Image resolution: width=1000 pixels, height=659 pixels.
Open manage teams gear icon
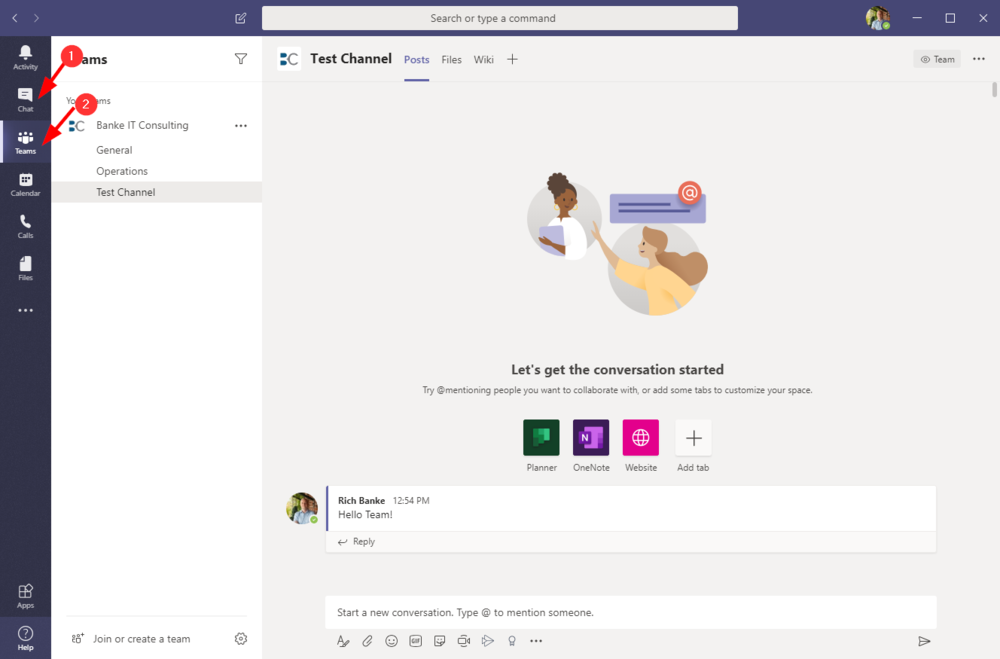click(x=240, y=639)
